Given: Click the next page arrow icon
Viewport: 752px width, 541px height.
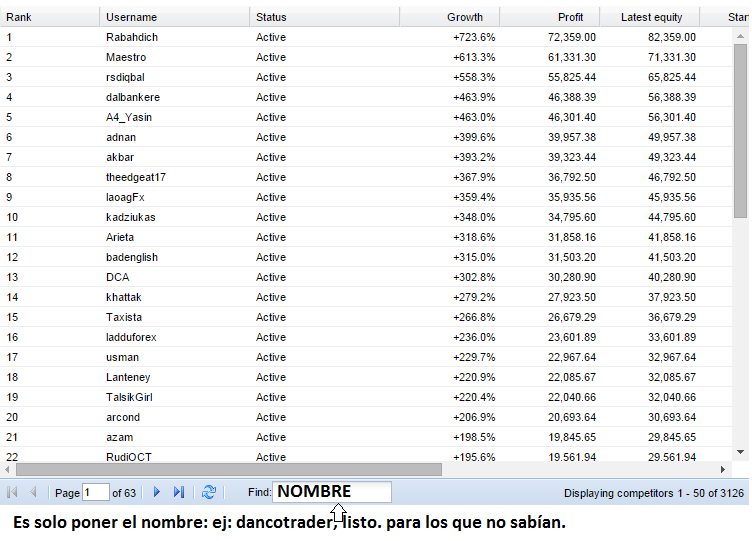Looking at the screenshot, I should coord(157,492).
